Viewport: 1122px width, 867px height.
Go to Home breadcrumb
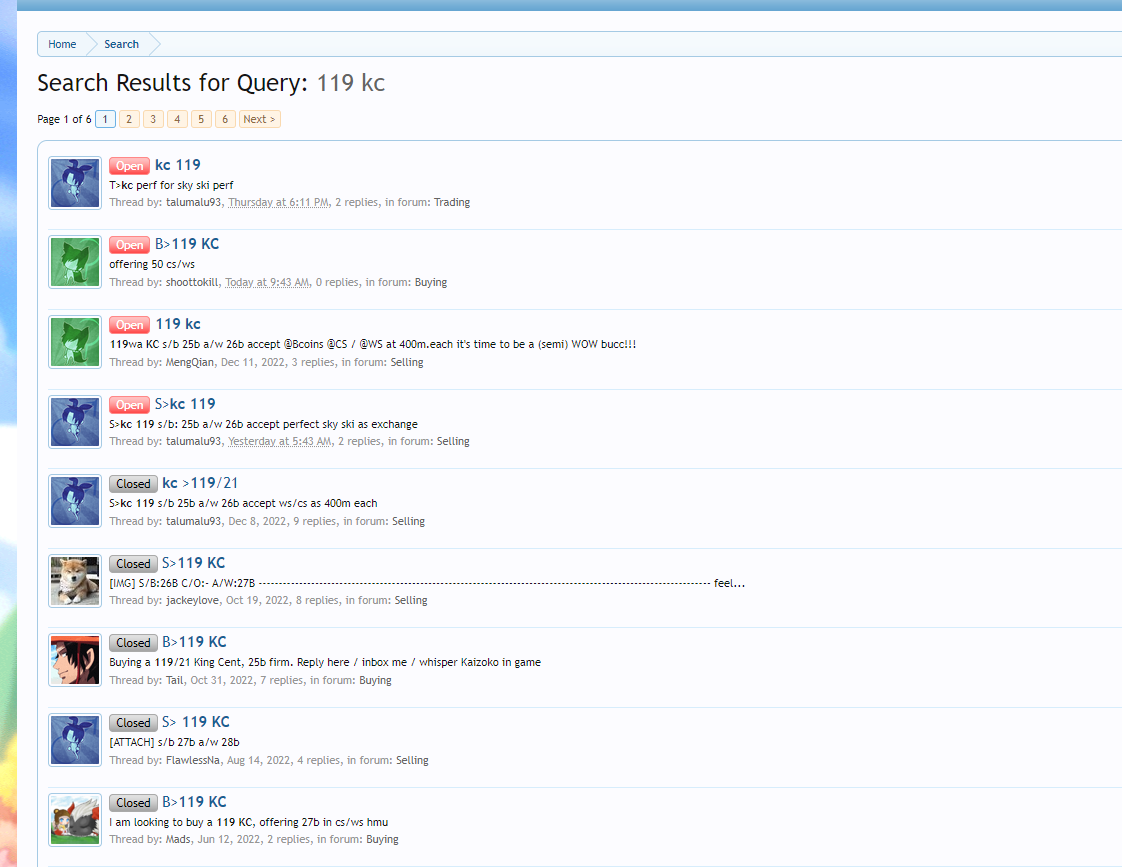point(62,44)
